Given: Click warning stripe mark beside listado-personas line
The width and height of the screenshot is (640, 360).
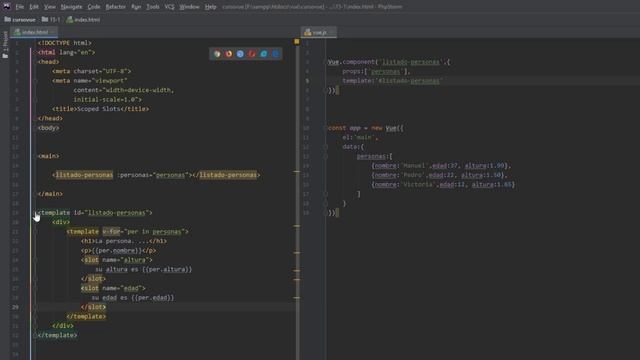Looking at the screenshot, I should [x=297, y=171].
